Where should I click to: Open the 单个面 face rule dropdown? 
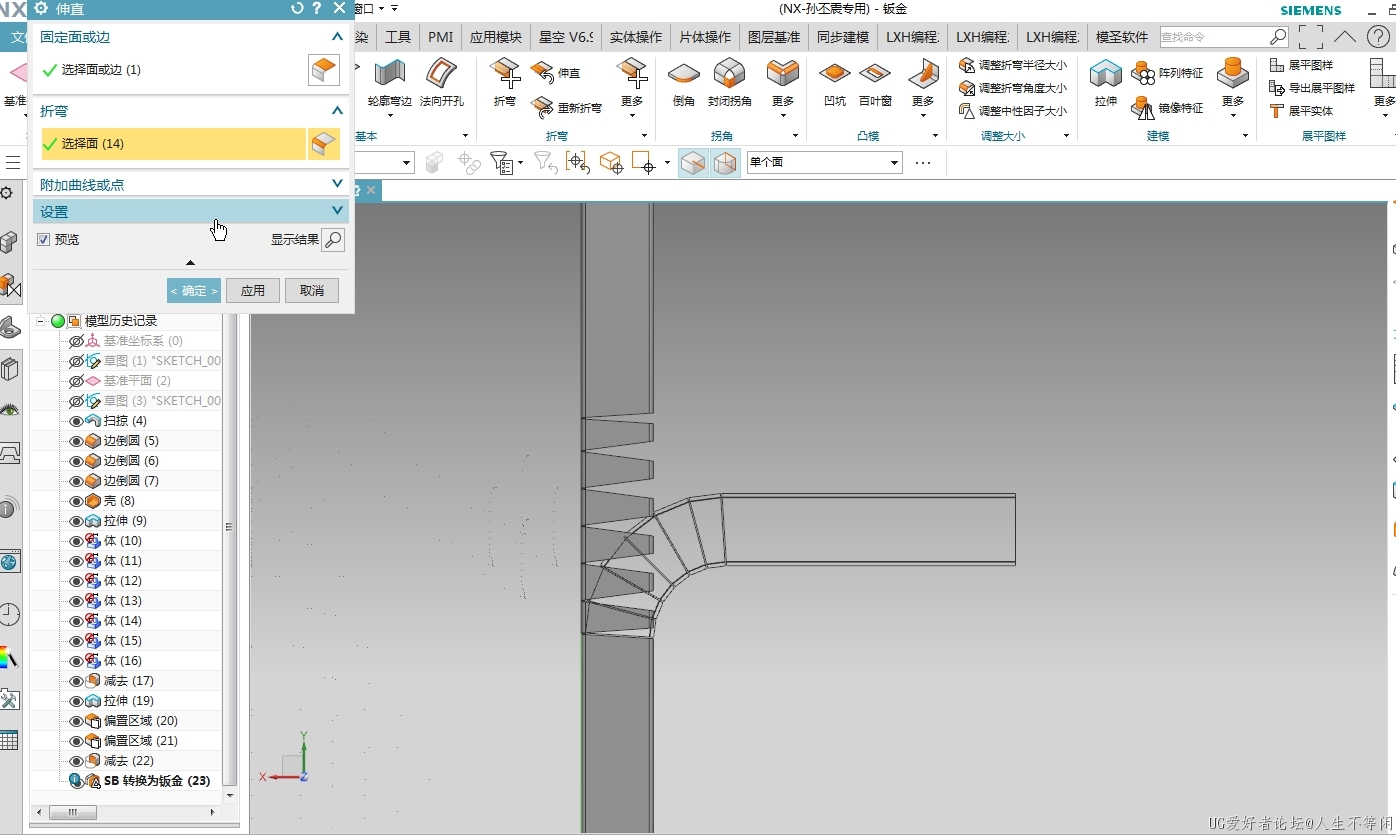coord(895,162)
